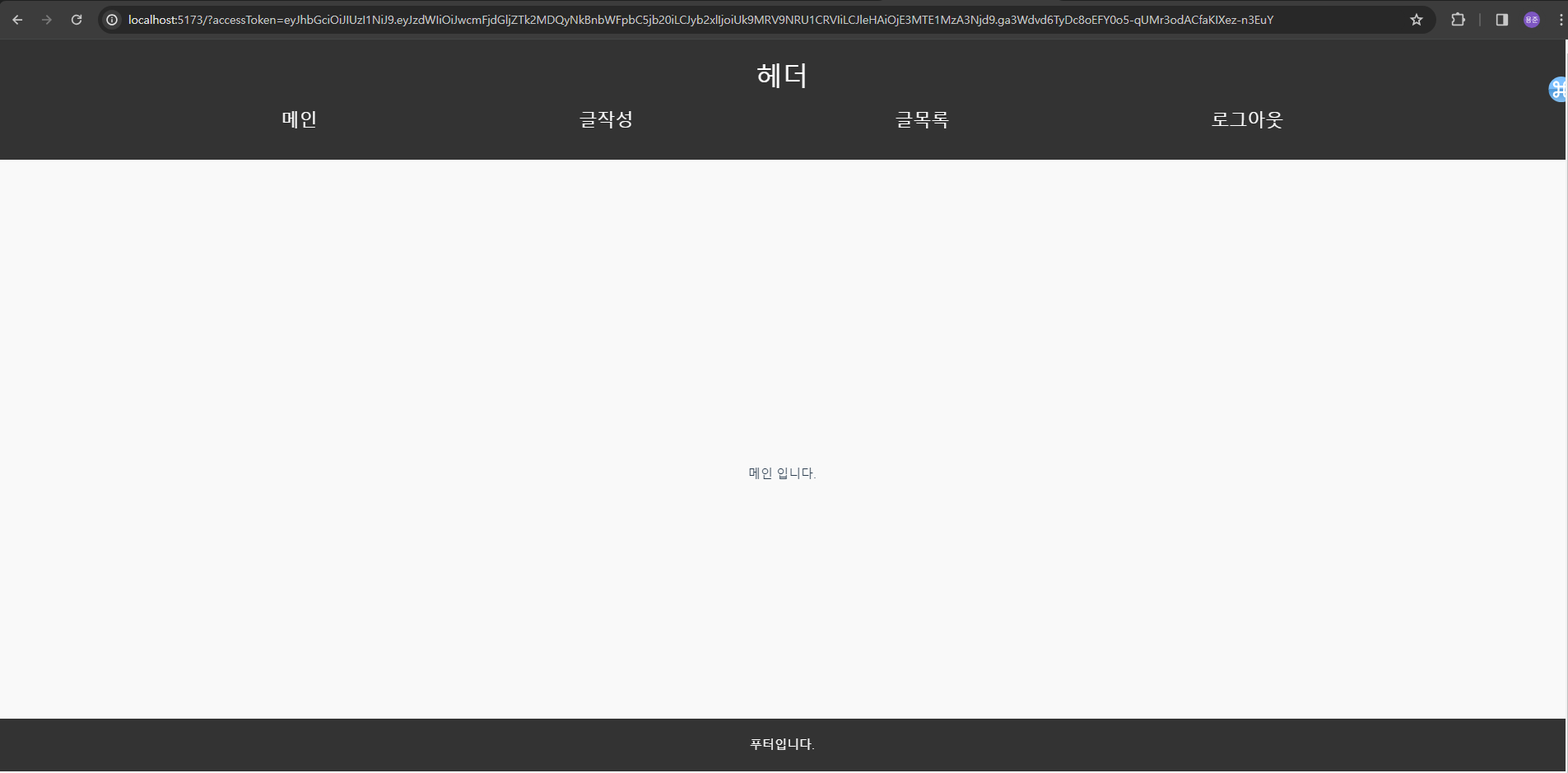The image size is (1568, 773).
Task: Click the 헤더 title at the top
Action: (782, 76)
